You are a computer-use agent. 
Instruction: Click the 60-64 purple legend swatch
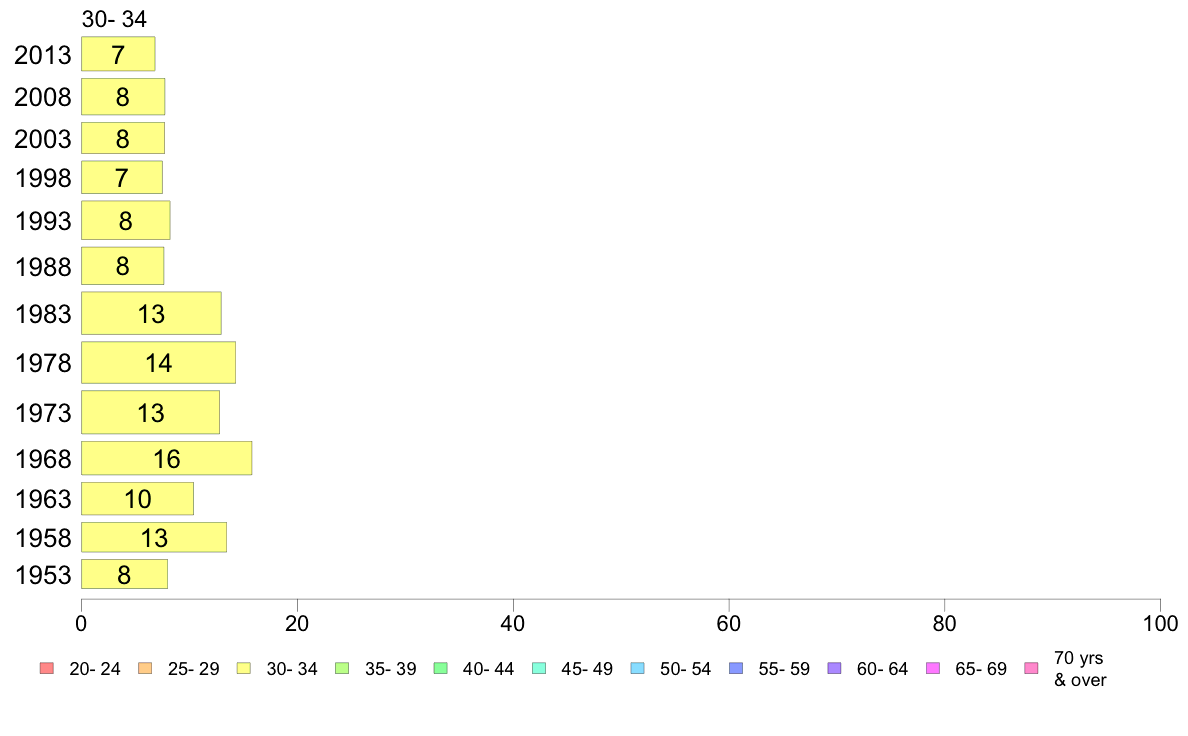[835, 668]
